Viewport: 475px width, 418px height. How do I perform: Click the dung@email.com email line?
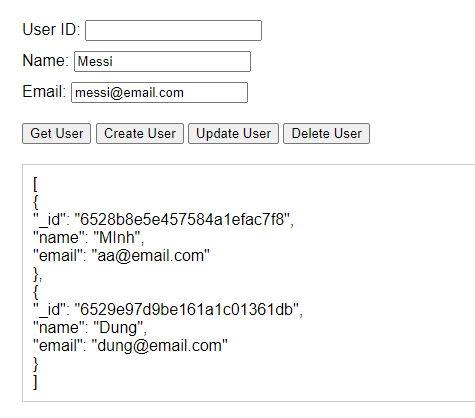click(130, 346)
